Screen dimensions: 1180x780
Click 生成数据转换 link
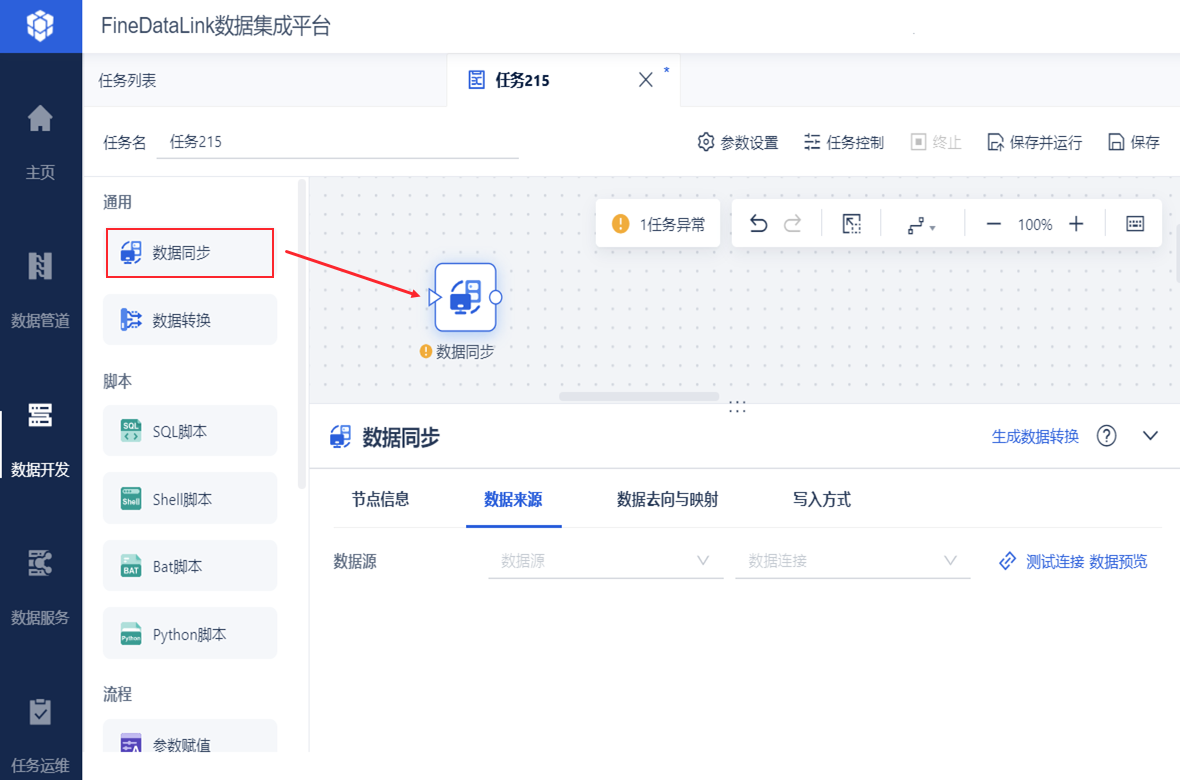pyautogui.click(x=1035, y=437)
